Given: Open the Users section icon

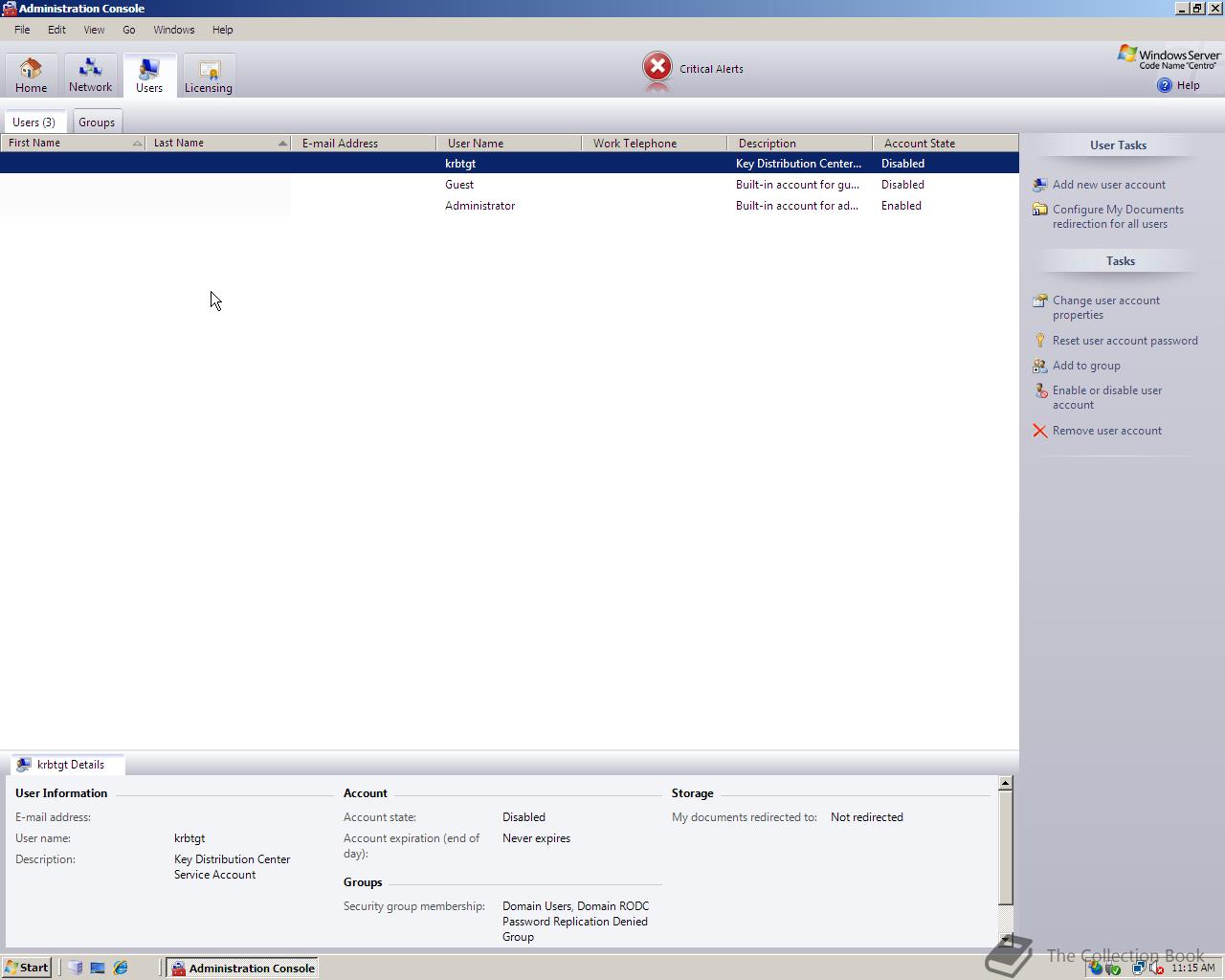Looking at the screenshot, I should pos(149,68).
